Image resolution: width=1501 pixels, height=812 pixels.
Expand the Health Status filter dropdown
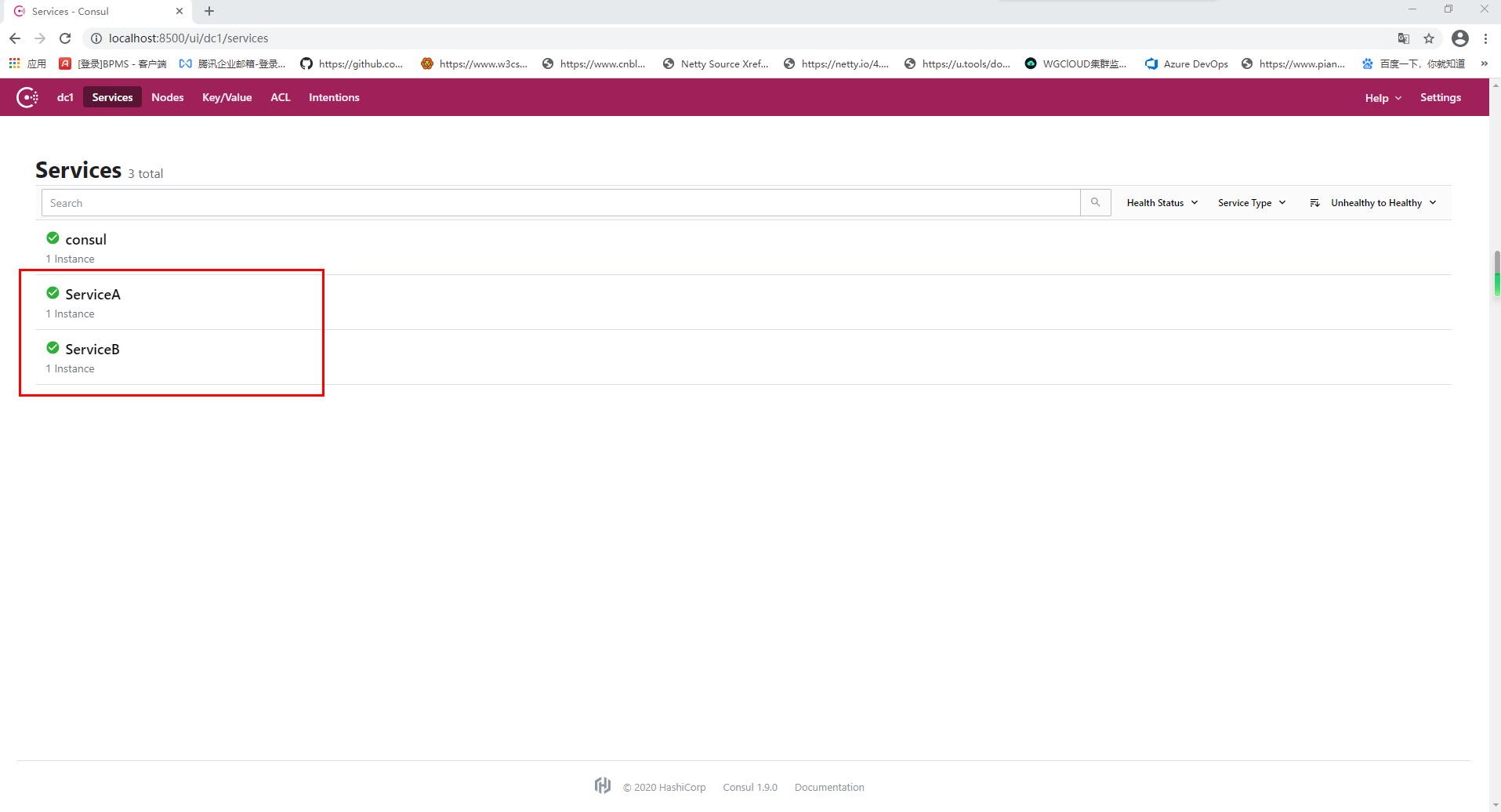1162,202
